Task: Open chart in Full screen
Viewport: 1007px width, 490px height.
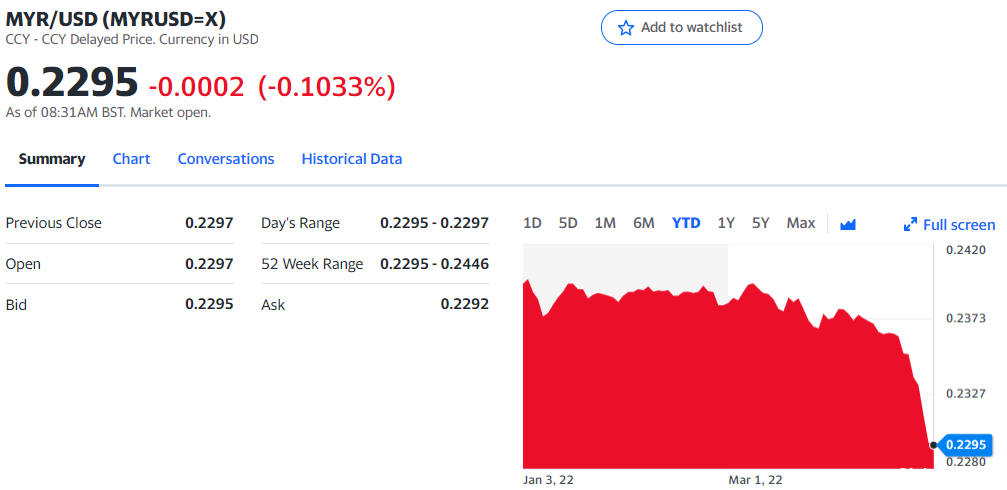Action: coord(949,225)
